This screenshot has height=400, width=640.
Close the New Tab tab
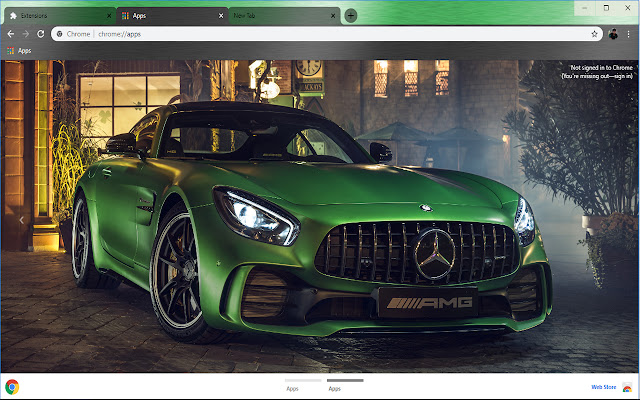pyautogui.click(x=333, y=16)
